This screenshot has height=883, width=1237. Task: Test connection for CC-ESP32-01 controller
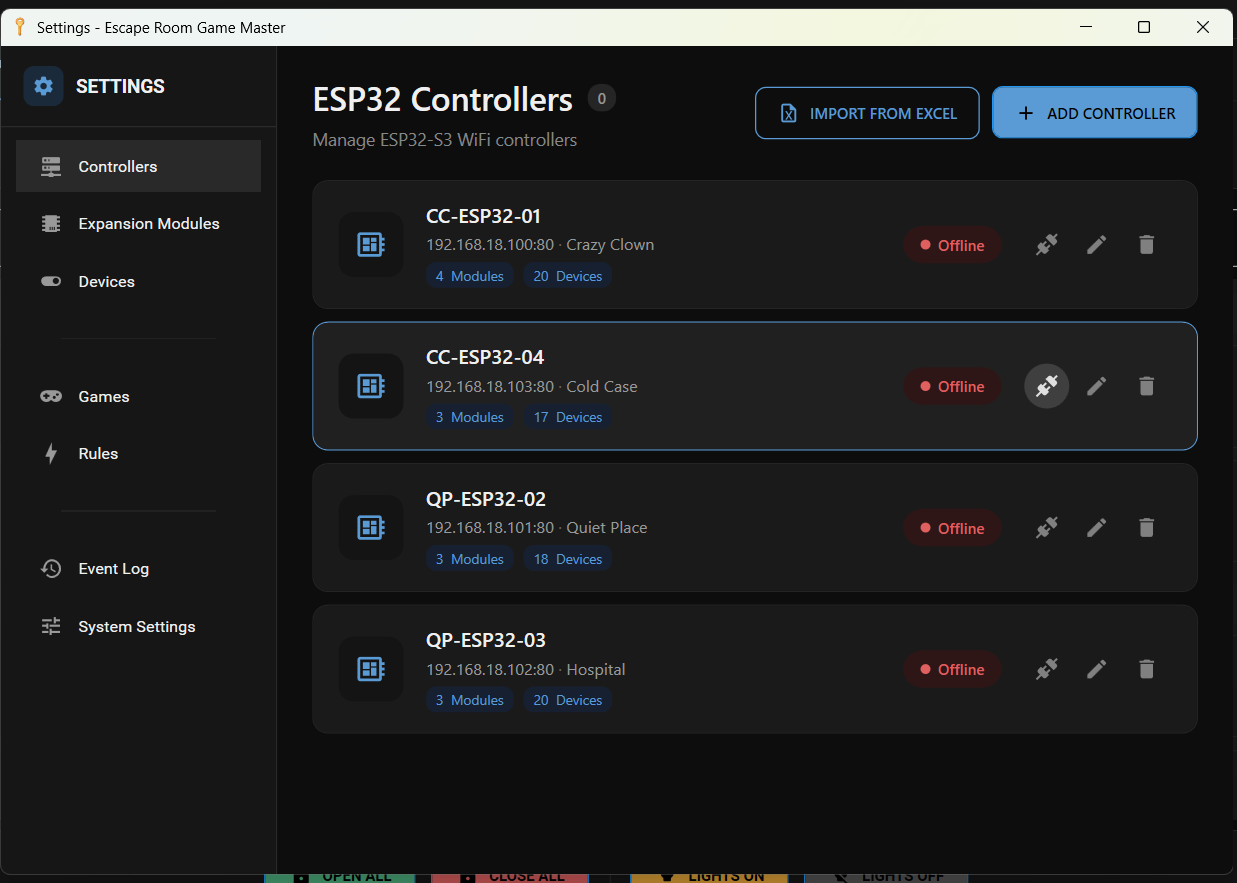click(x=1046, y=244)
